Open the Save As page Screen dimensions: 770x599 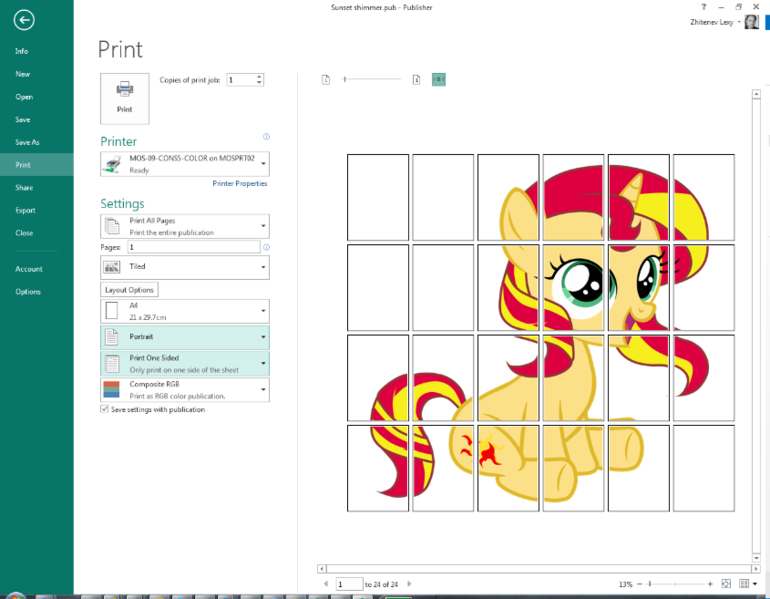pyautogui.click(x=27, y=142)
